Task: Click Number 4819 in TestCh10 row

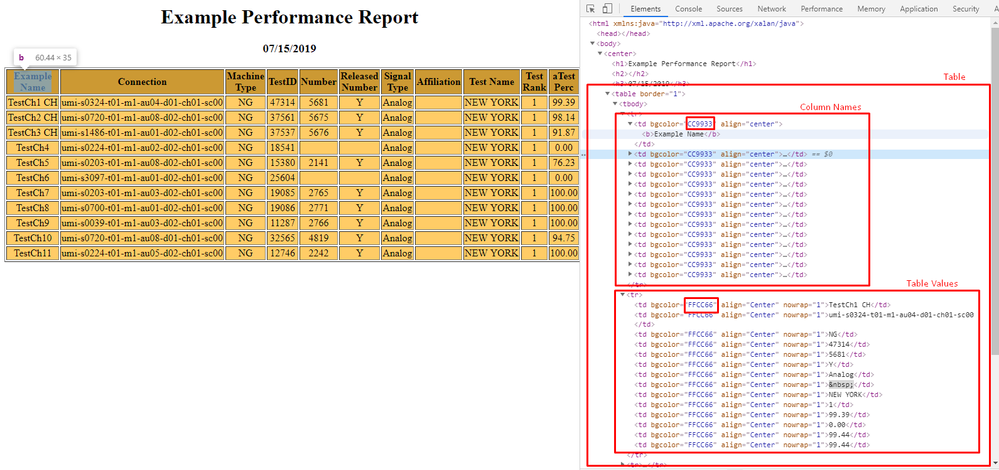Action: (319, 238)
